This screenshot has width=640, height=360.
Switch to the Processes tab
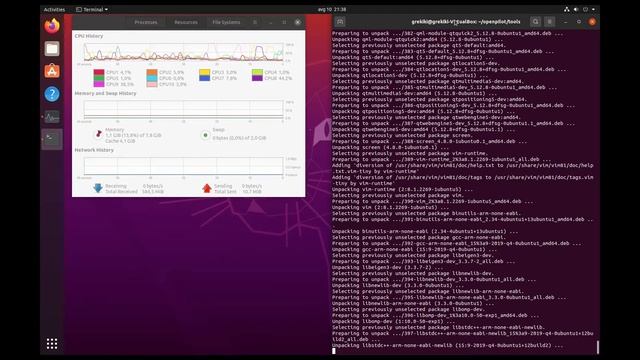point(146,22)
